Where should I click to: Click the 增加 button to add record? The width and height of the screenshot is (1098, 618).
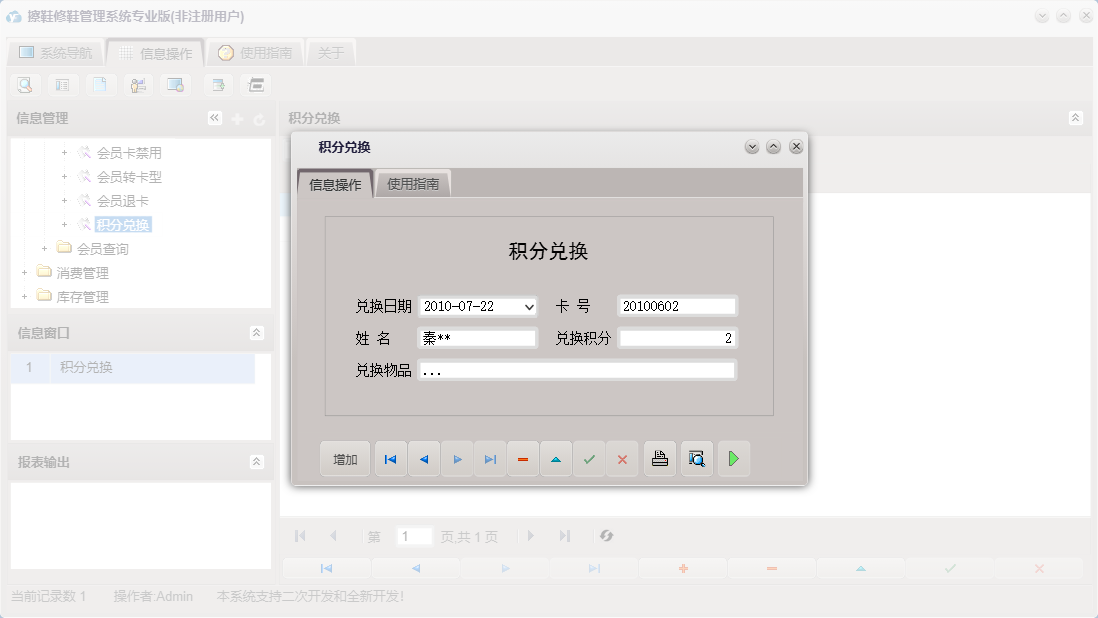point(344,458)
